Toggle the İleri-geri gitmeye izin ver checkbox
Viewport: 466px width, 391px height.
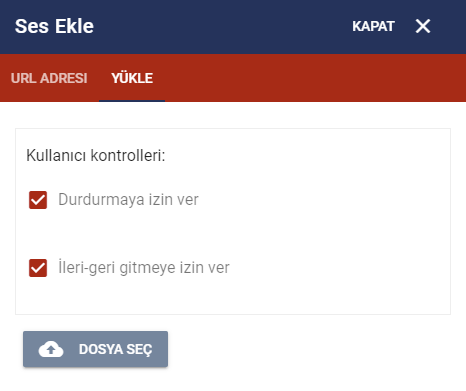38,268
